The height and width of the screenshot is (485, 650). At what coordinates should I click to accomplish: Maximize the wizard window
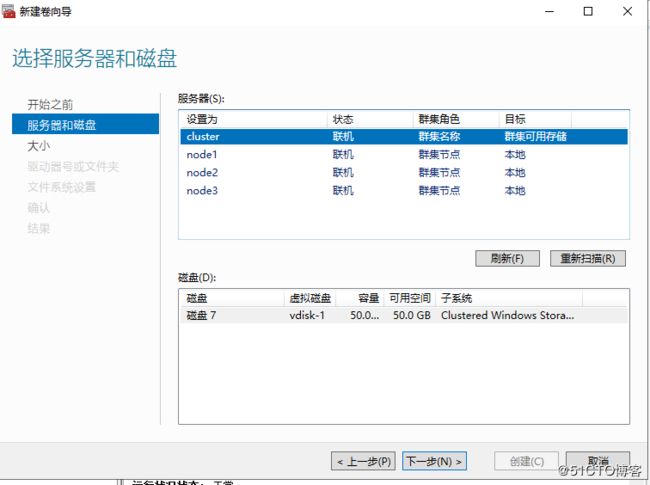coord(588,12)
